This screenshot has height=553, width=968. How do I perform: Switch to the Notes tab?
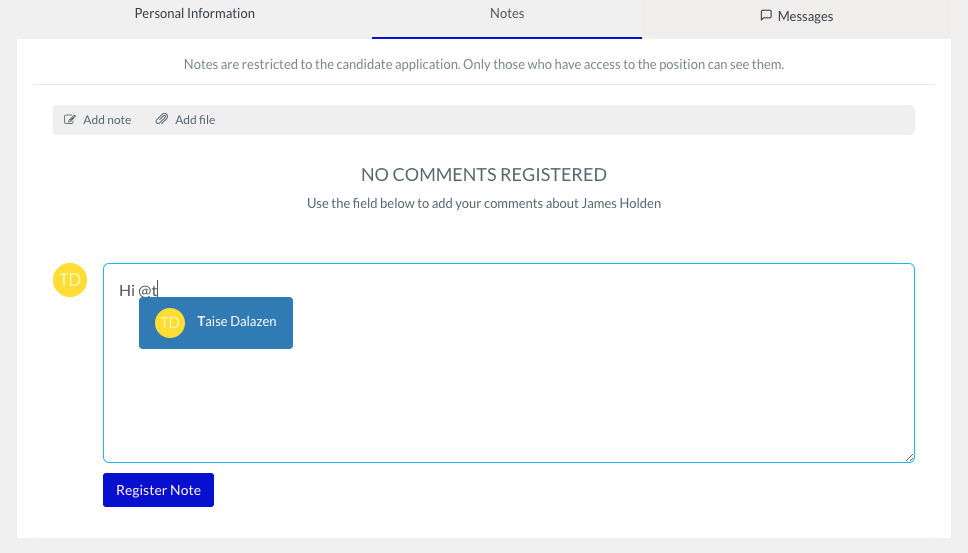[507, 14]
